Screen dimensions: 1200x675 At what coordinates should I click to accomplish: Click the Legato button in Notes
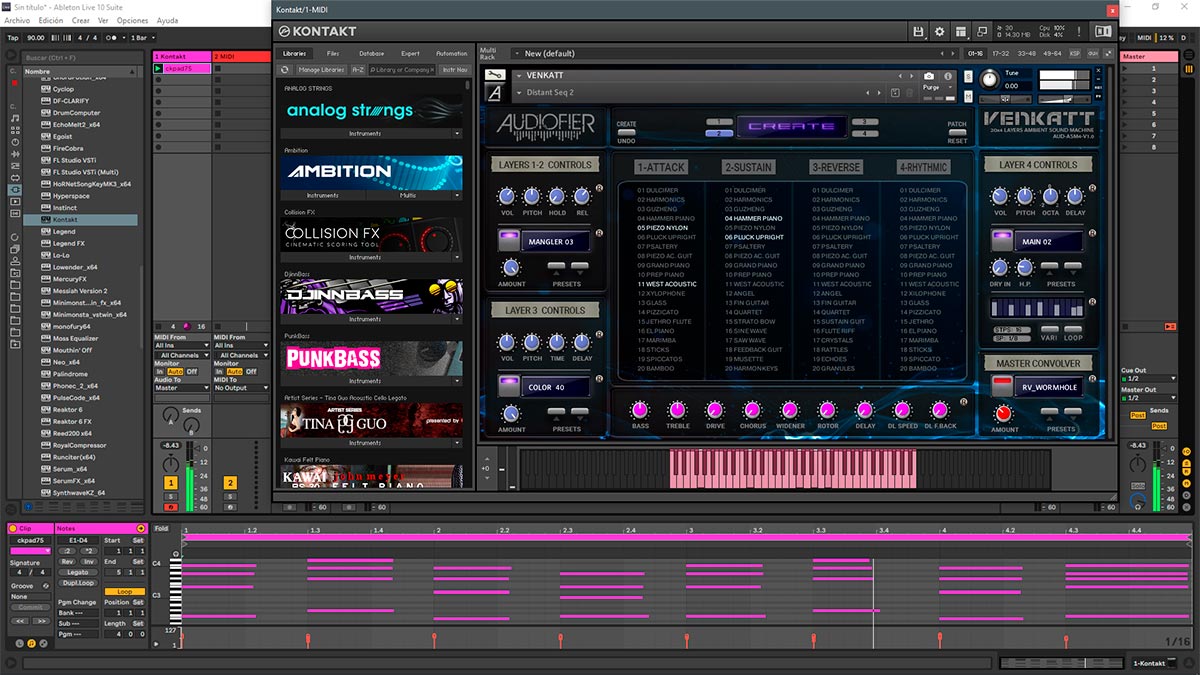pyautogui.click(x=78, y=572)
